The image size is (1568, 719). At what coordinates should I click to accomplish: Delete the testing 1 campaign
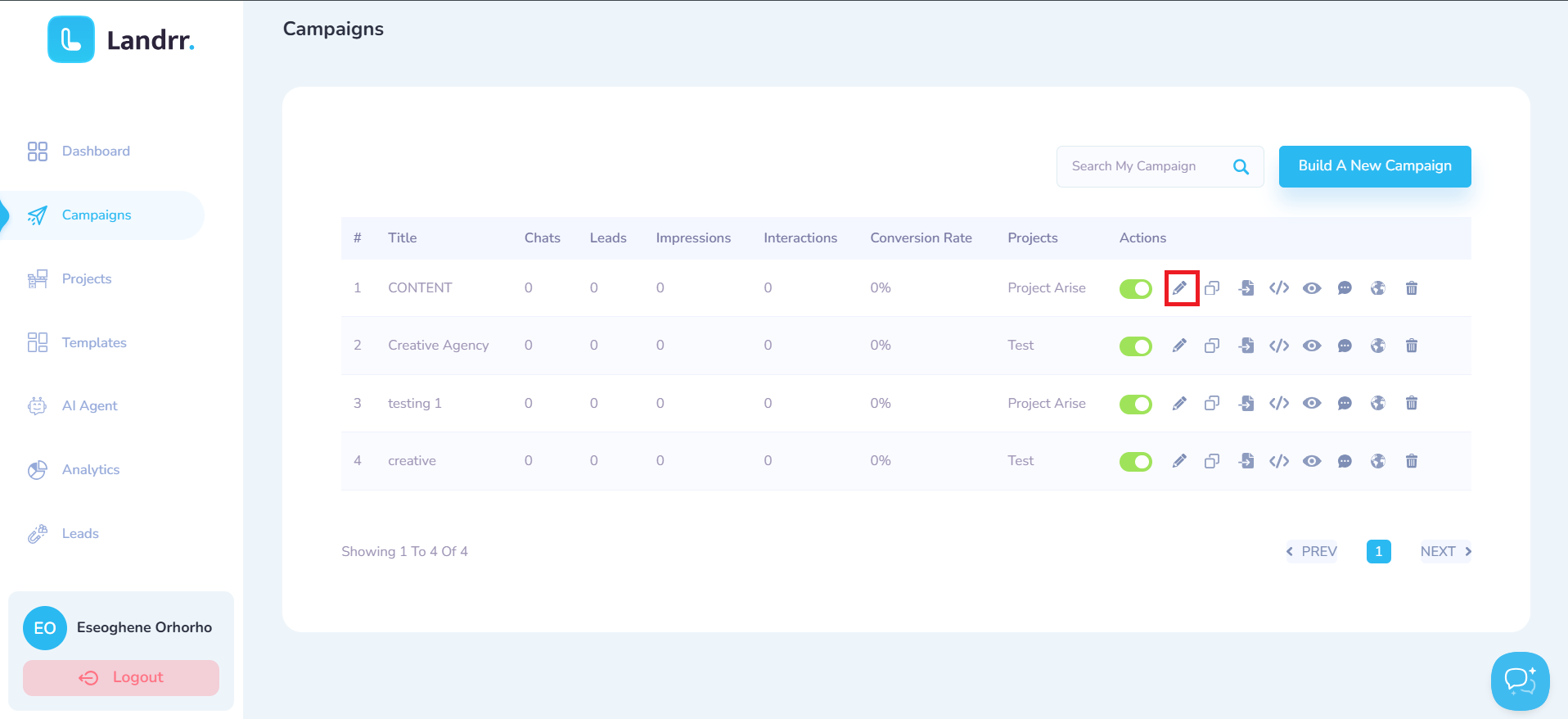1412,403
